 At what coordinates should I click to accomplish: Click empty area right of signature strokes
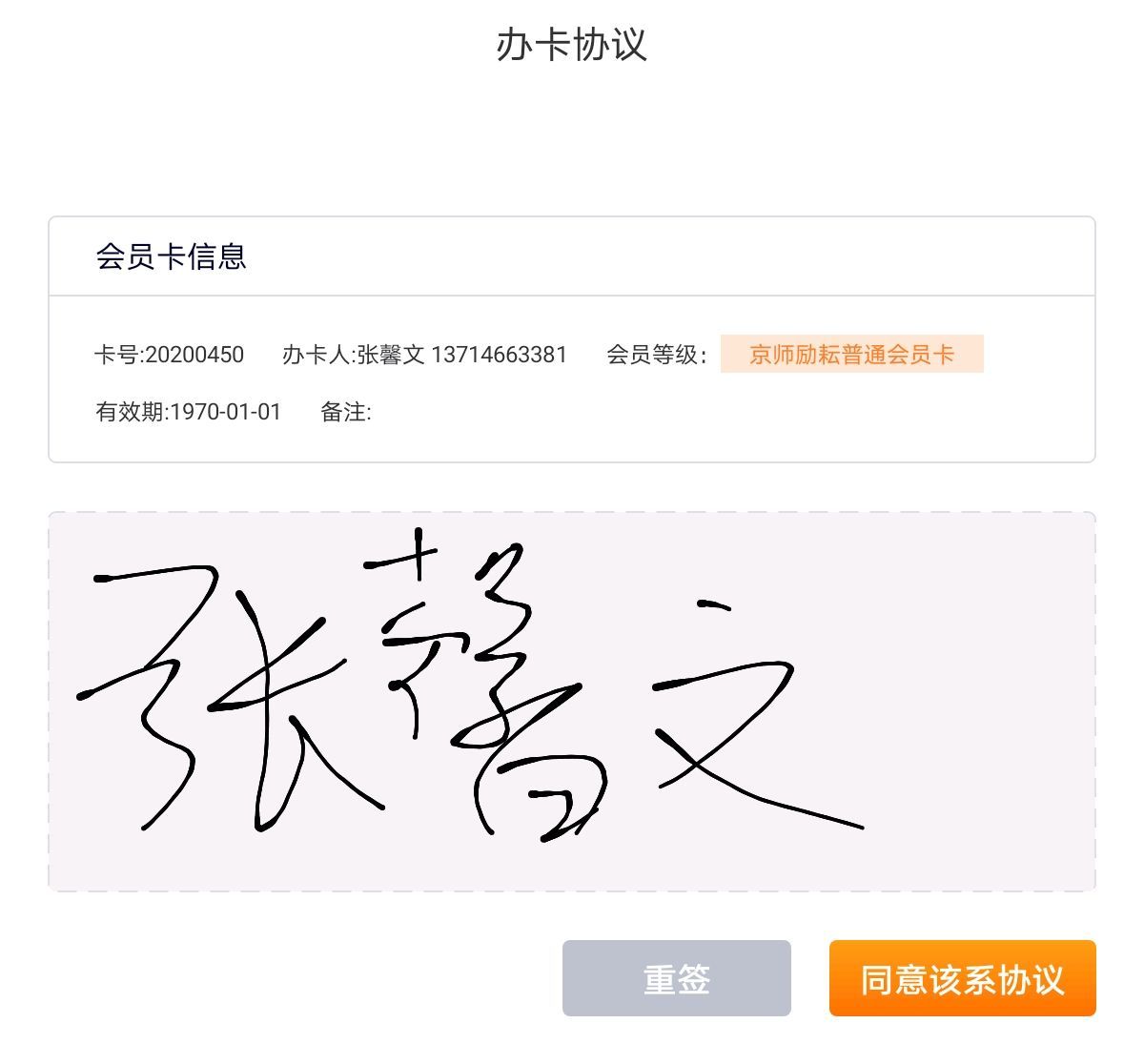(x=982, y=706)
